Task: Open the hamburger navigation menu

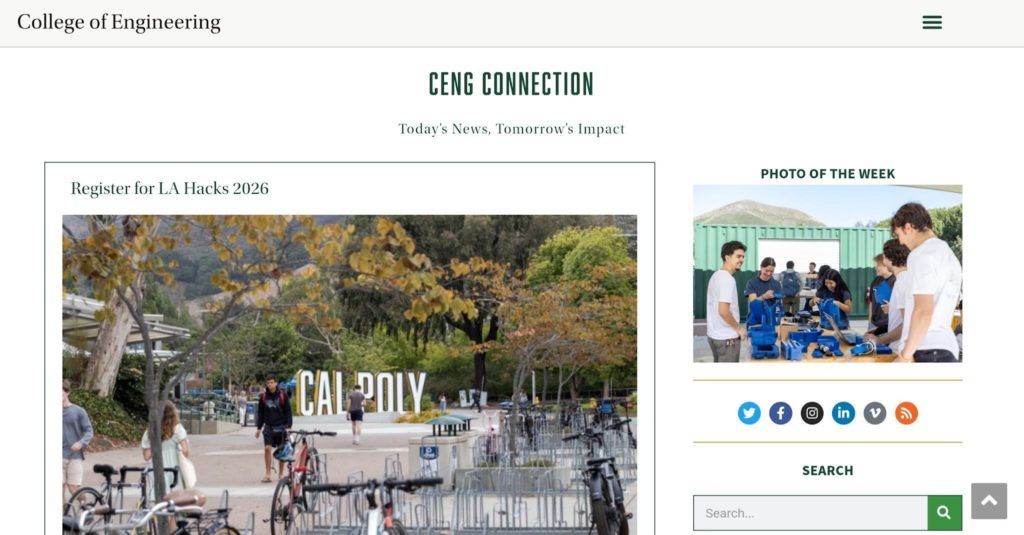Action: pyautogui.click(x=932, y=23)
